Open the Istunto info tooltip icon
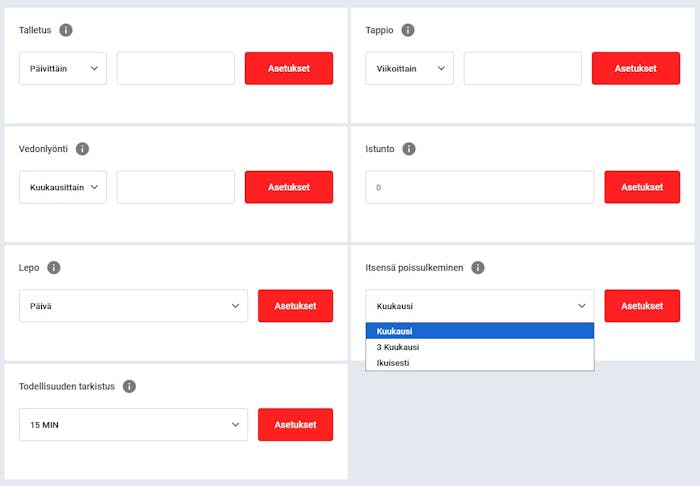This screenshot has height=486, width=700. [x=408, y=149]
